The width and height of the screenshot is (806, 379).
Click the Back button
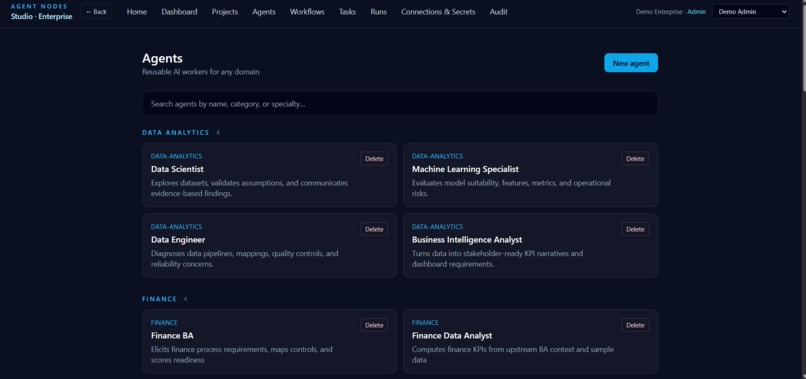[96, 11]
